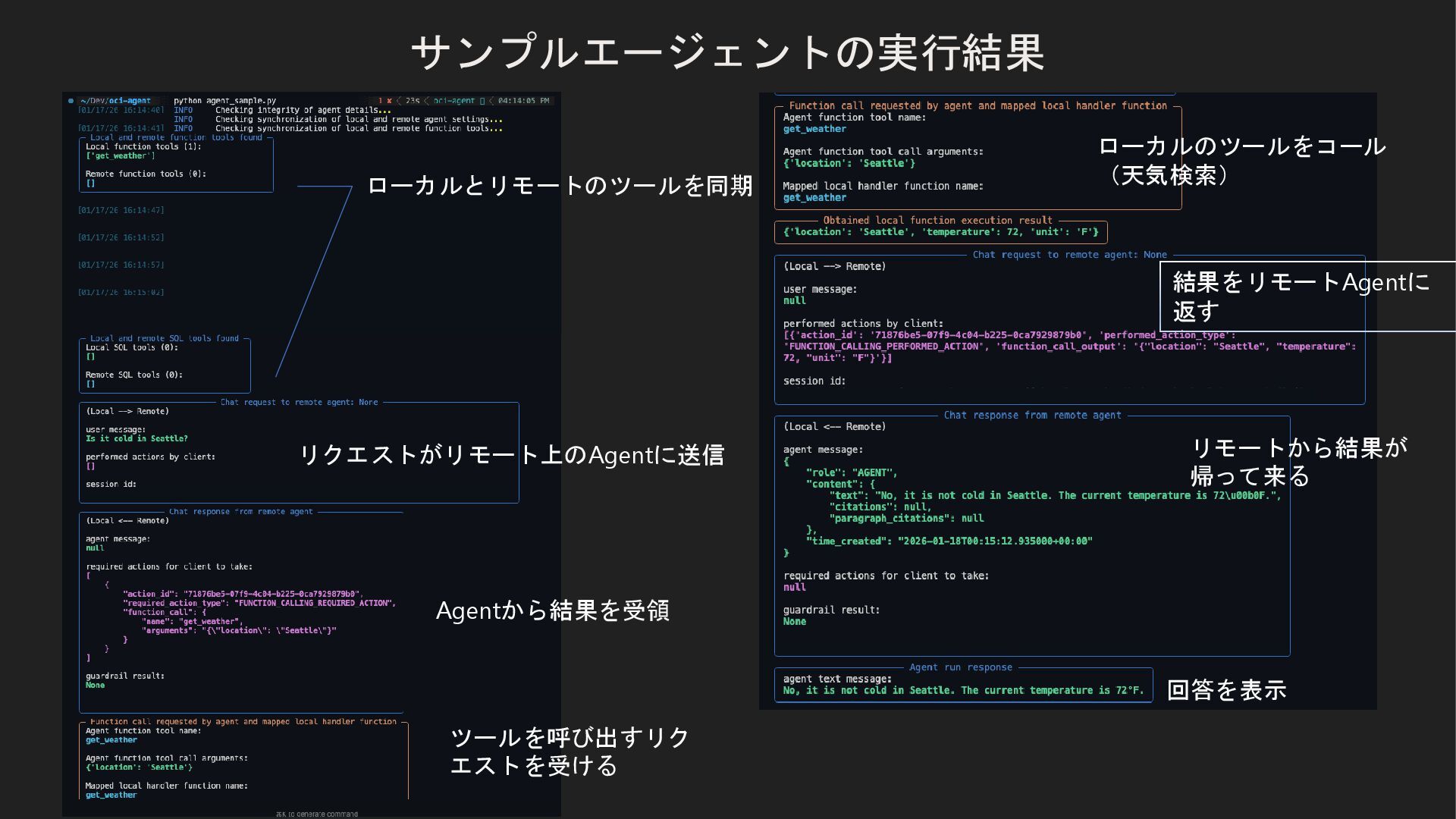Click the Chat response from remote agent header on right
Screen dimensions: 1456x819
click(x=1031, y=415)
